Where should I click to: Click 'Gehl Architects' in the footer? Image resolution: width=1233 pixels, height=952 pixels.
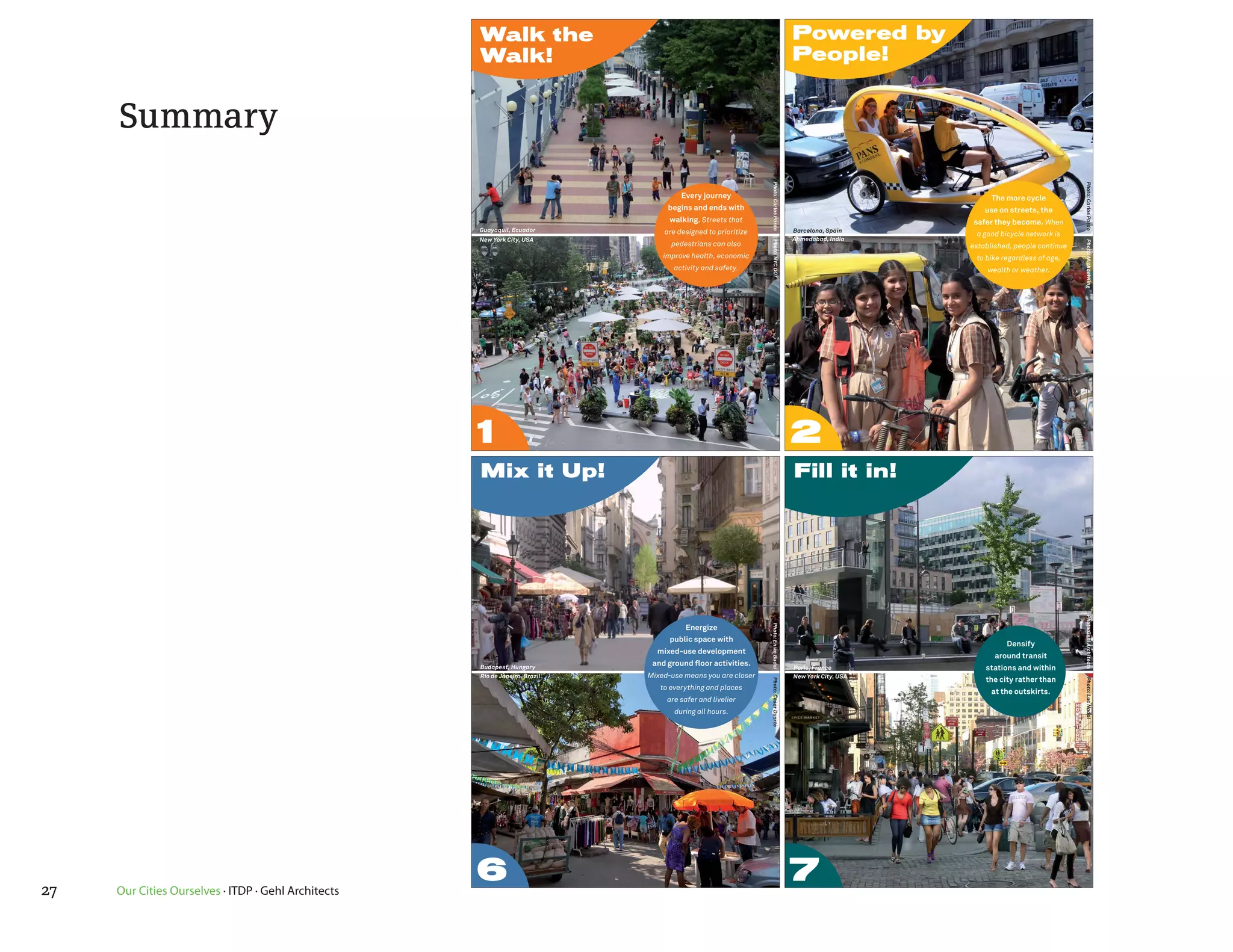[299, 891]
